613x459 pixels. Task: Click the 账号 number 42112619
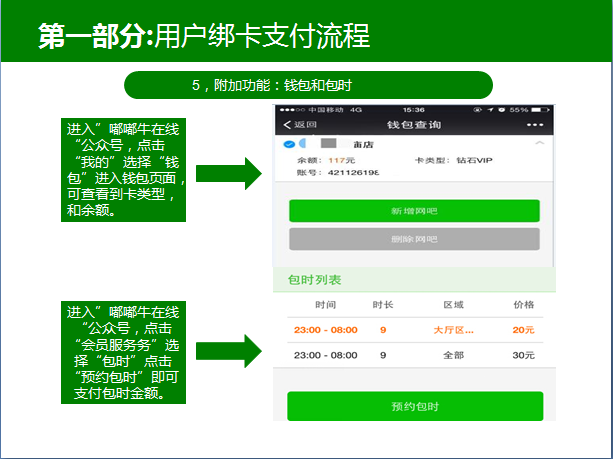click(x=353, y=172)
